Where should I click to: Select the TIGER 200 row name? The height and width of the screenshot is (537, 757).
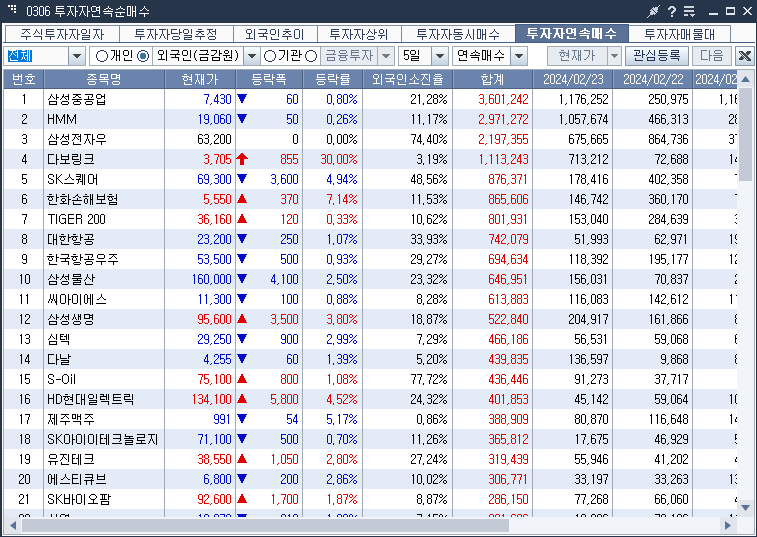[76, 219]
